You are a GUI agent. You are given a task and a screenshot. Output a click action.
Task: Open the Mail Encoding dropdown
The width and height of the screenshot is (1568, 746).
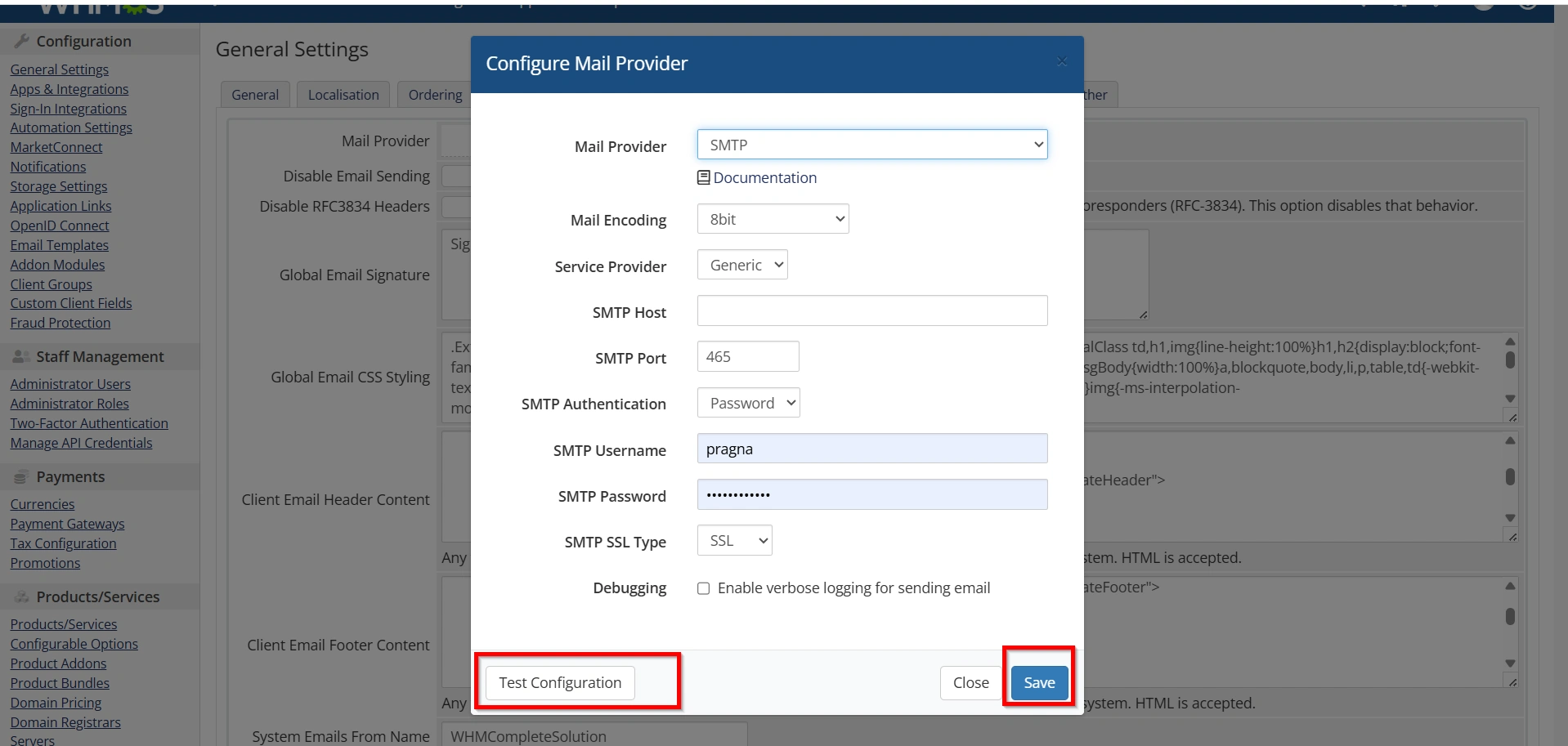[773, 219]
